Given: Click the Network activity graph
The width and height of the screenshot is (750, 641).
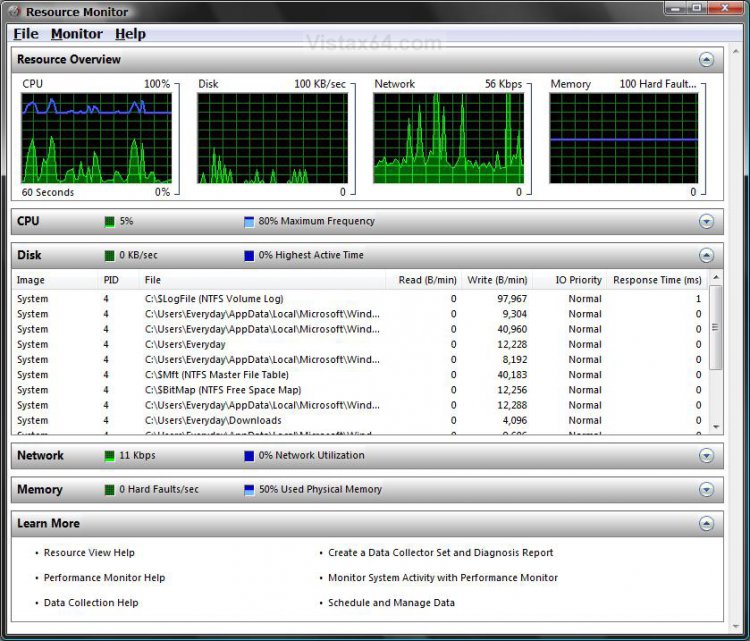Looking at the screenshot, I should point(448,138).
